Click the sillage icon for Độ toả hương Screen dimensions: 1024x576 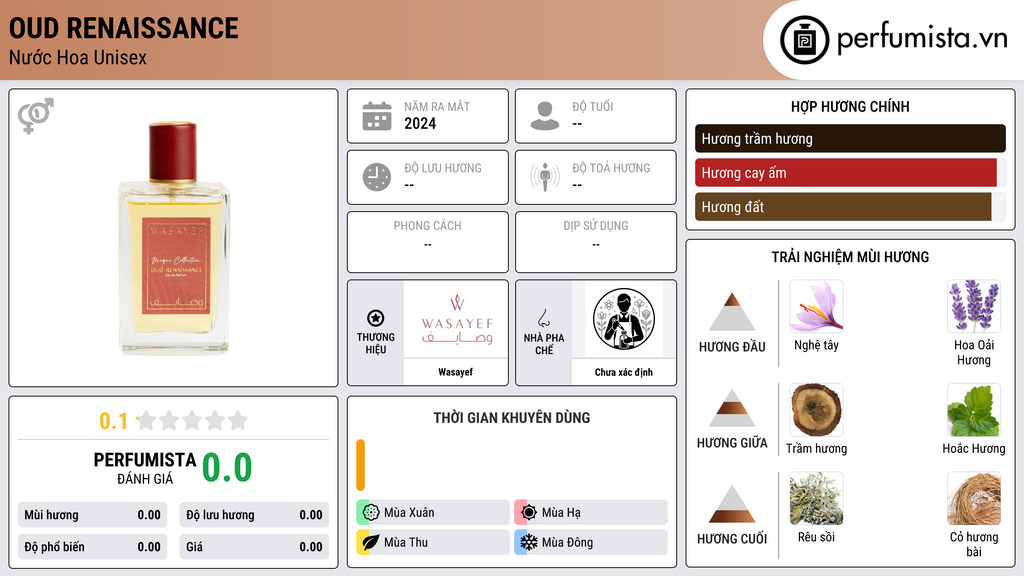pyautogui.click(x=545, y=177)
